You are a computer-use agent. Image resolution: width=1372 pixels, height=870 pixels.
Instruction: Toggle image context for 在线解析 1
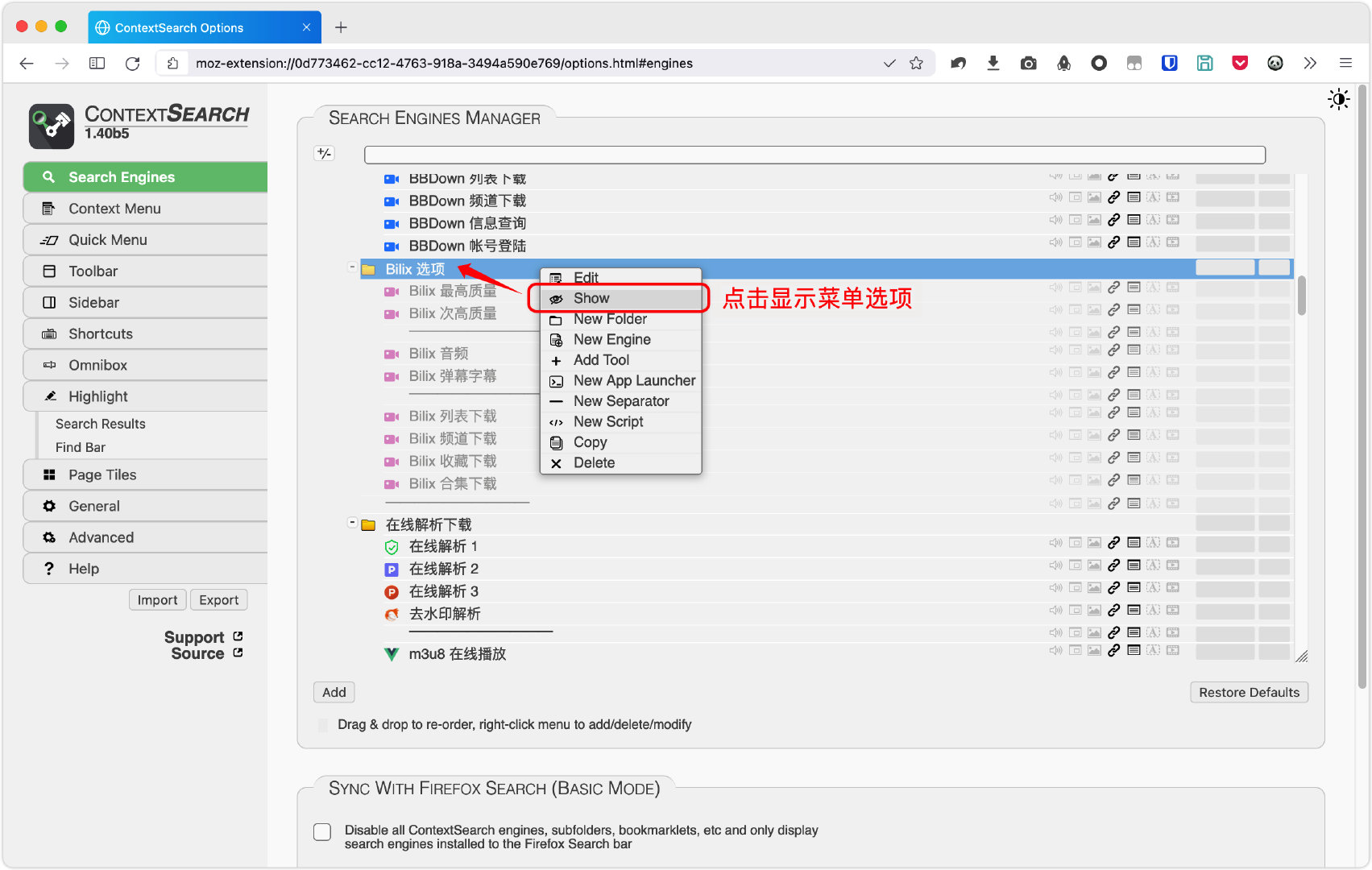1094,543
